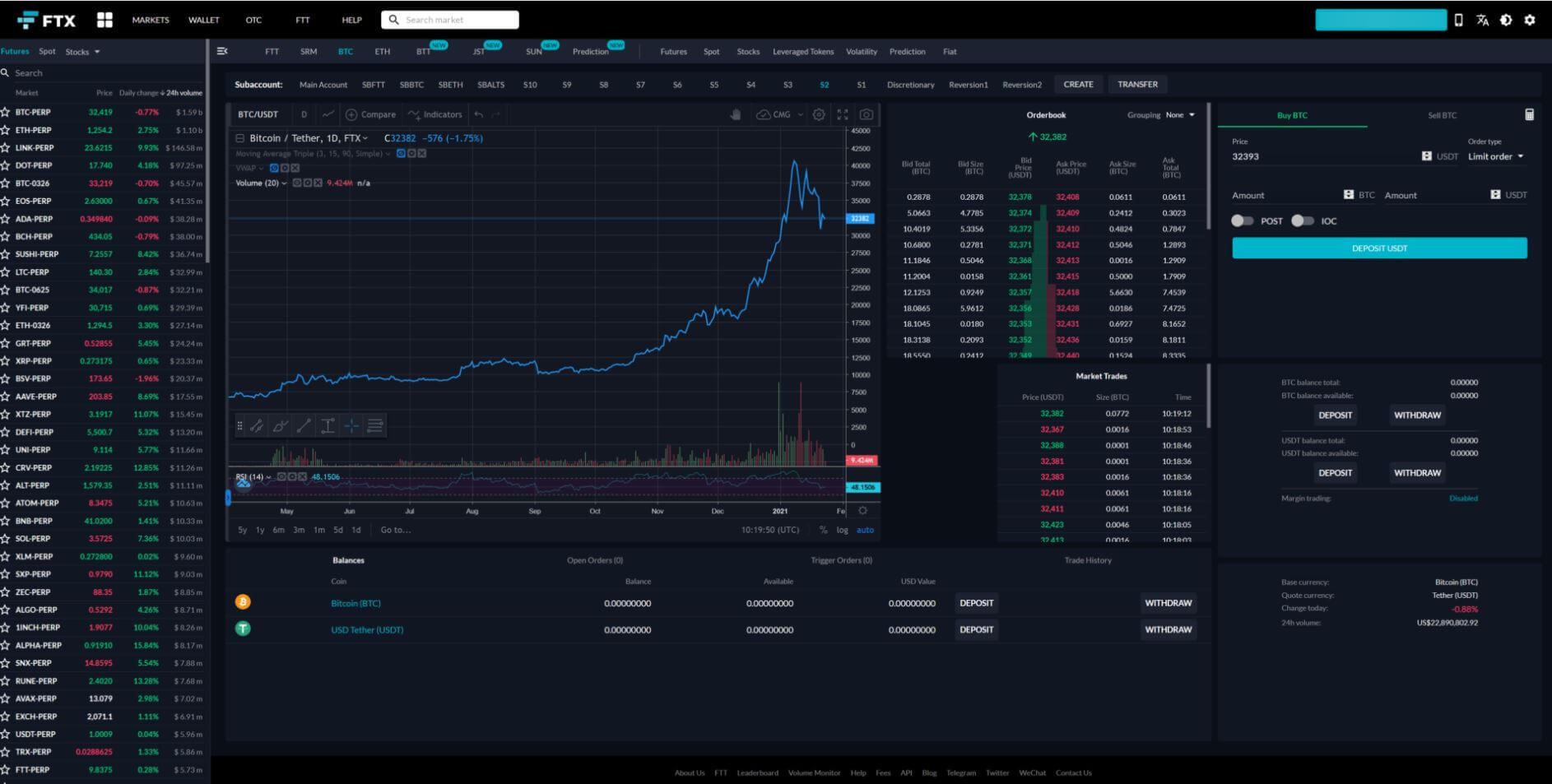
Task: Take a chart snapshot with the camera icon
Action: click(x=867, y=114)
